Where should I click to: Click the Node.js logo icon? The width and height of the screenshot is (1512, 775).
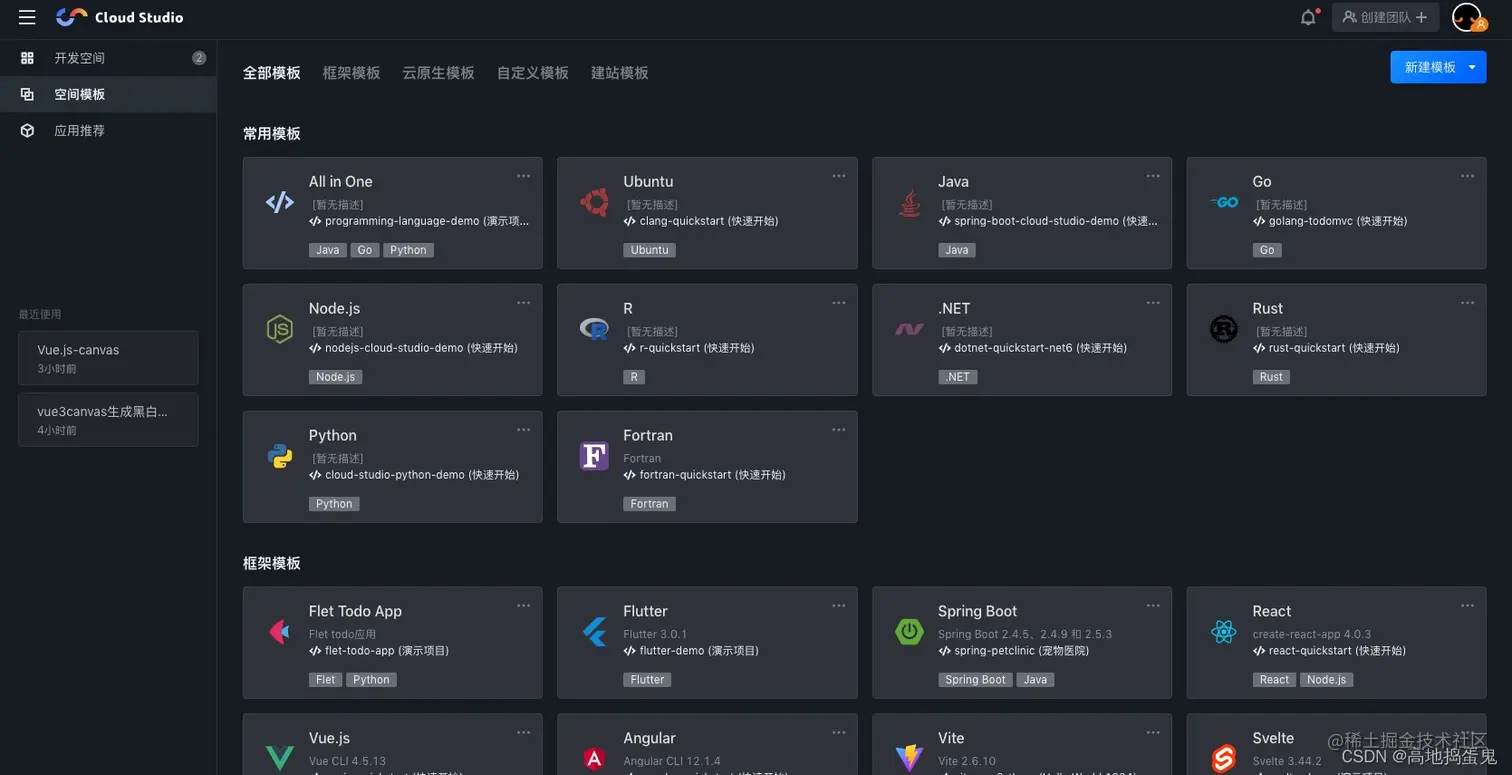pyautogui.click(x=280, y=329)
